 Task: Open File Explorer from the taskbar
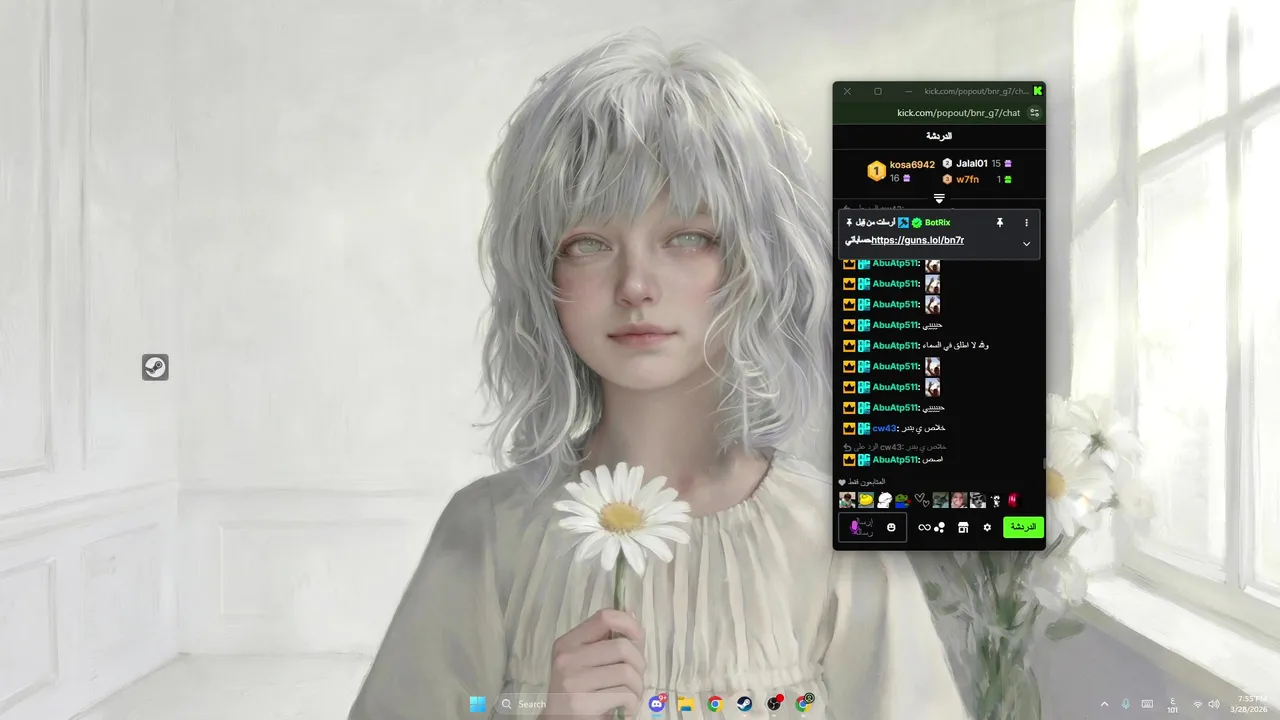(685, 704)
